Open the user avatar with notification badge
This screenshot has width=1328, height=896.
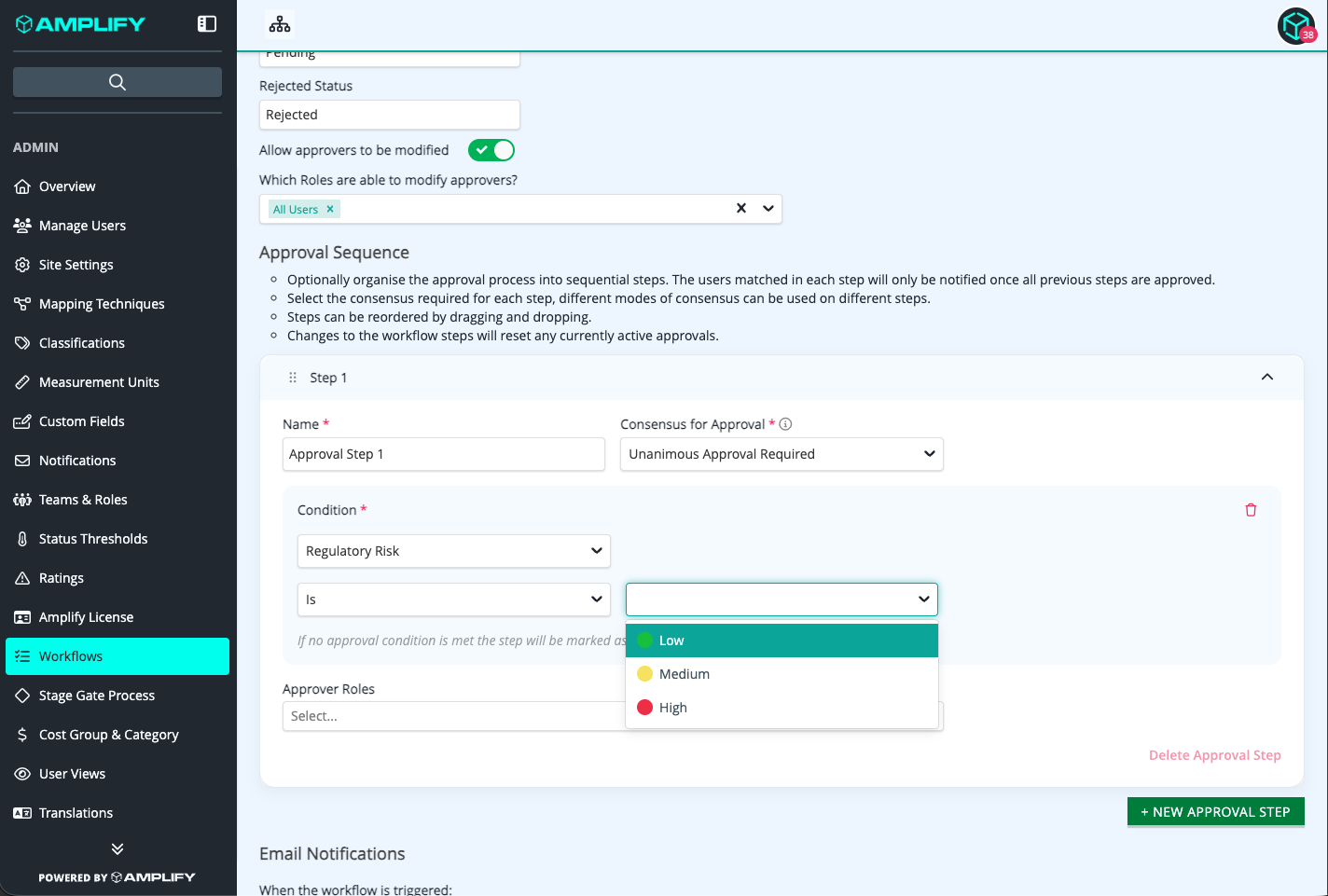pos(1296,25)
